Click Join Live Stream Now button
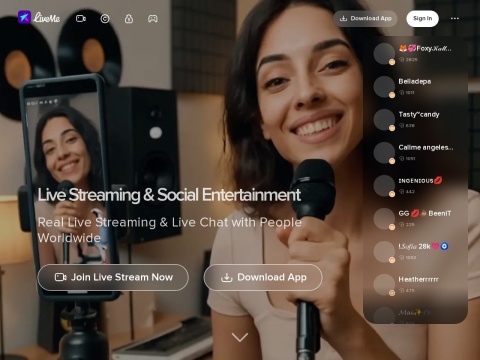The image size is (480, 360). [113, 277]
